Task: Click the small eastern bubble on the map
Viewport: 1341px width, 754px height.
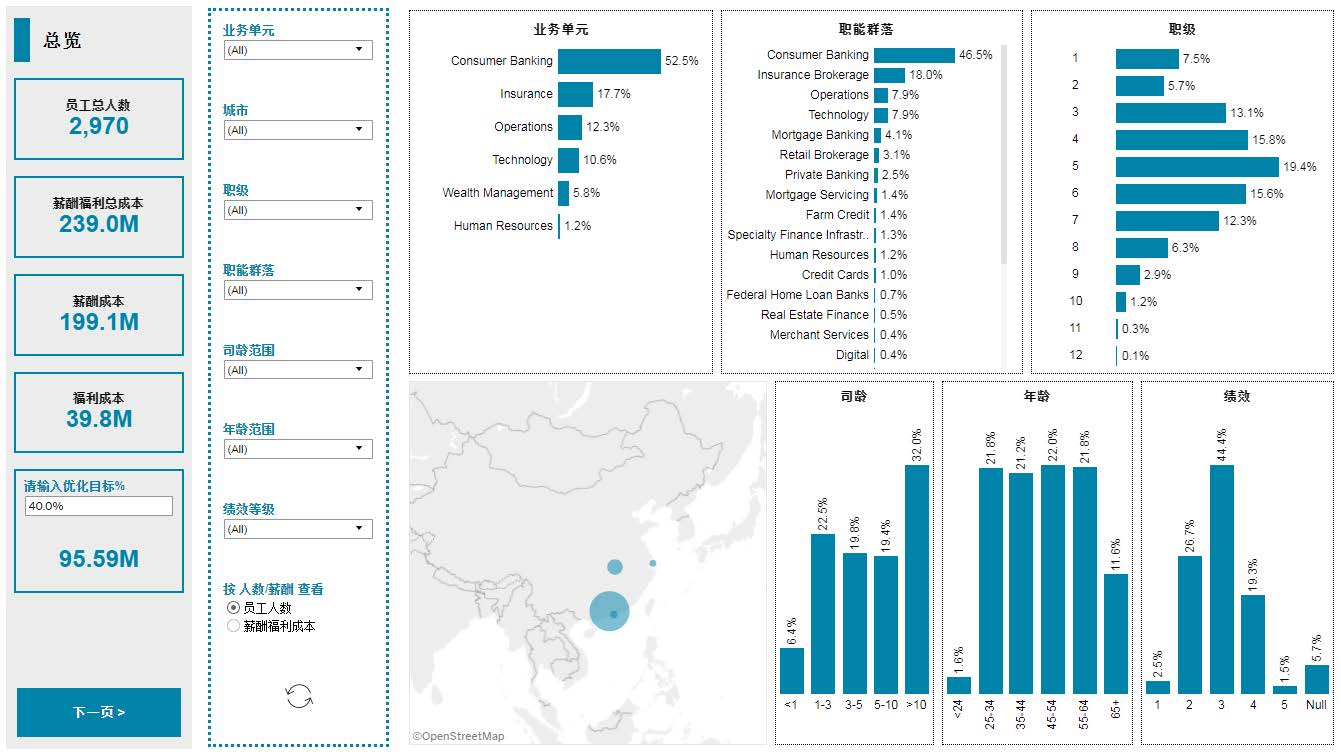Action: [653, 563]
